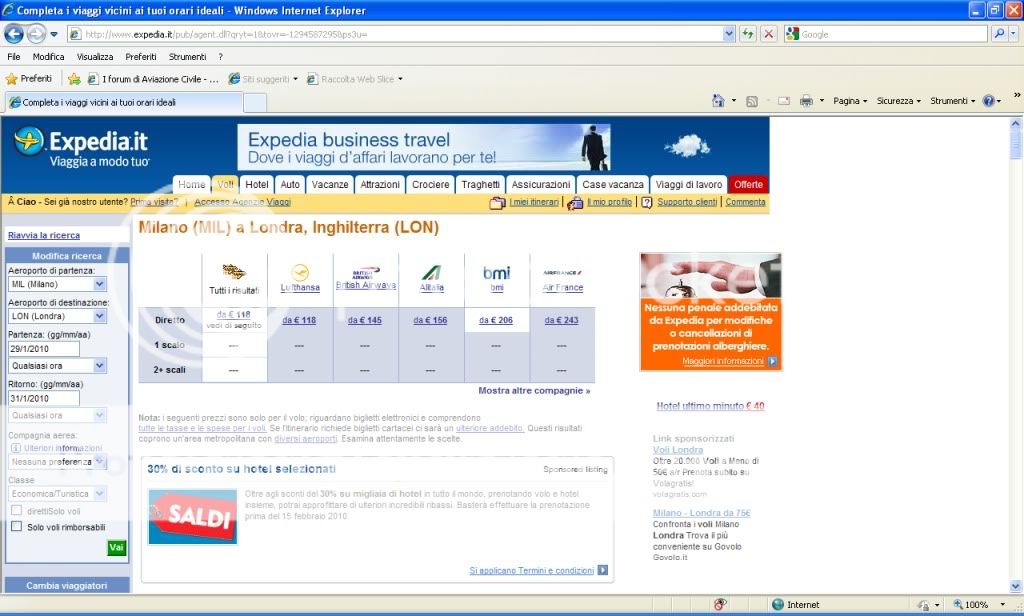Tick the 'Solo voli rimborsabili' checkbox
This screenshot has height=616, width=1024.
coord(16,526)
